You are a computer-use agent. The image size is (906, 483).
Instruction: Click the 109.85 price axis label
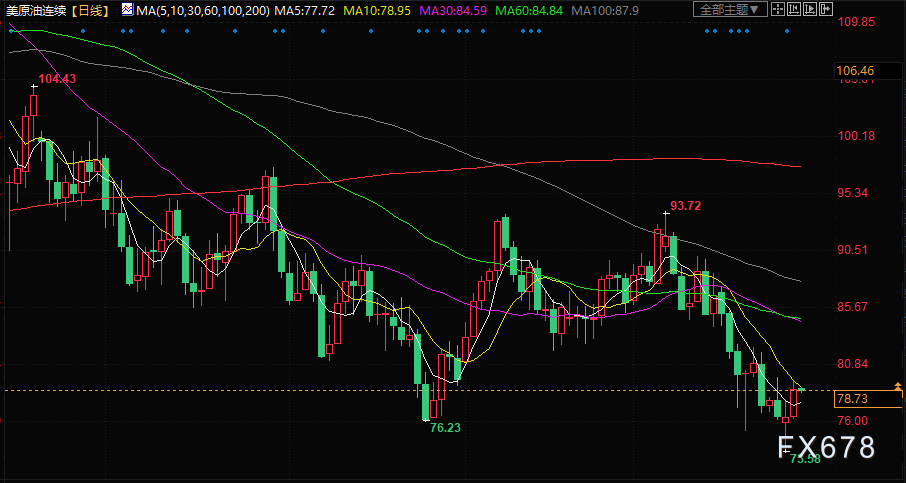[x=856, y=22]
